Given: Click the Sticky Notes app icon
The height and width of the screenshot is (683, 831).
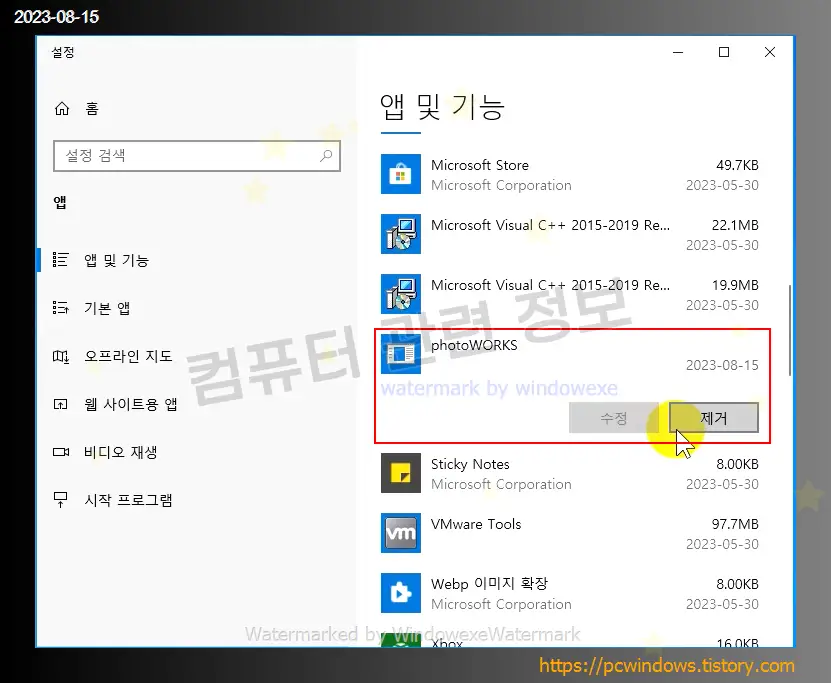Looking at the screenshot, I should coord(401,473).
